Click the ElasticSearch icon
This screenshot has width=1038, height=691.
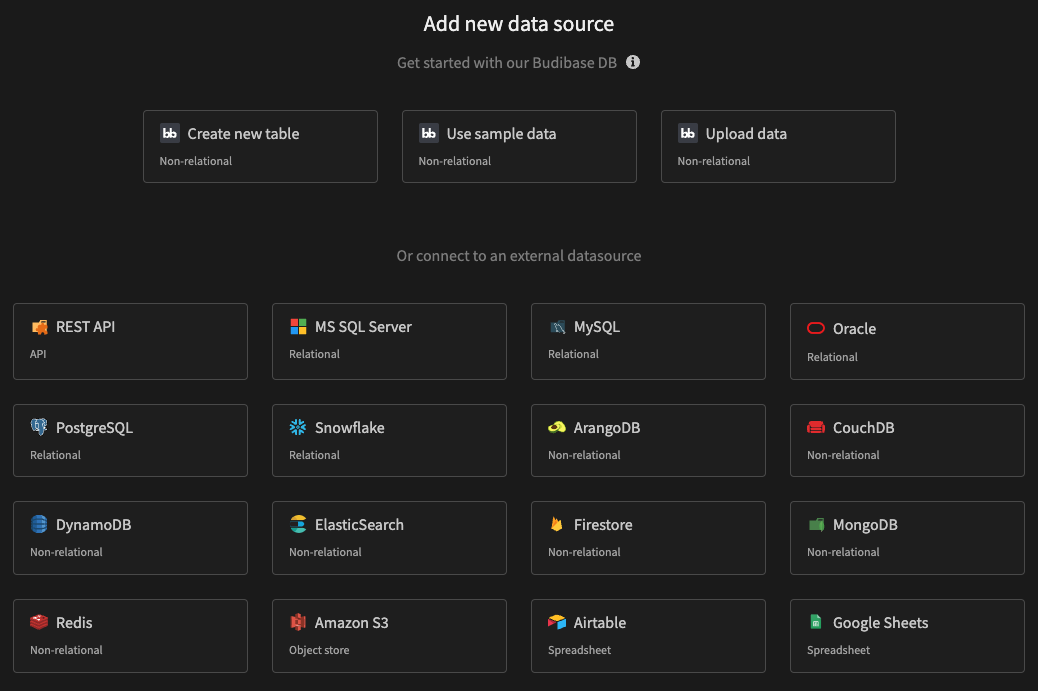[298, 524]
